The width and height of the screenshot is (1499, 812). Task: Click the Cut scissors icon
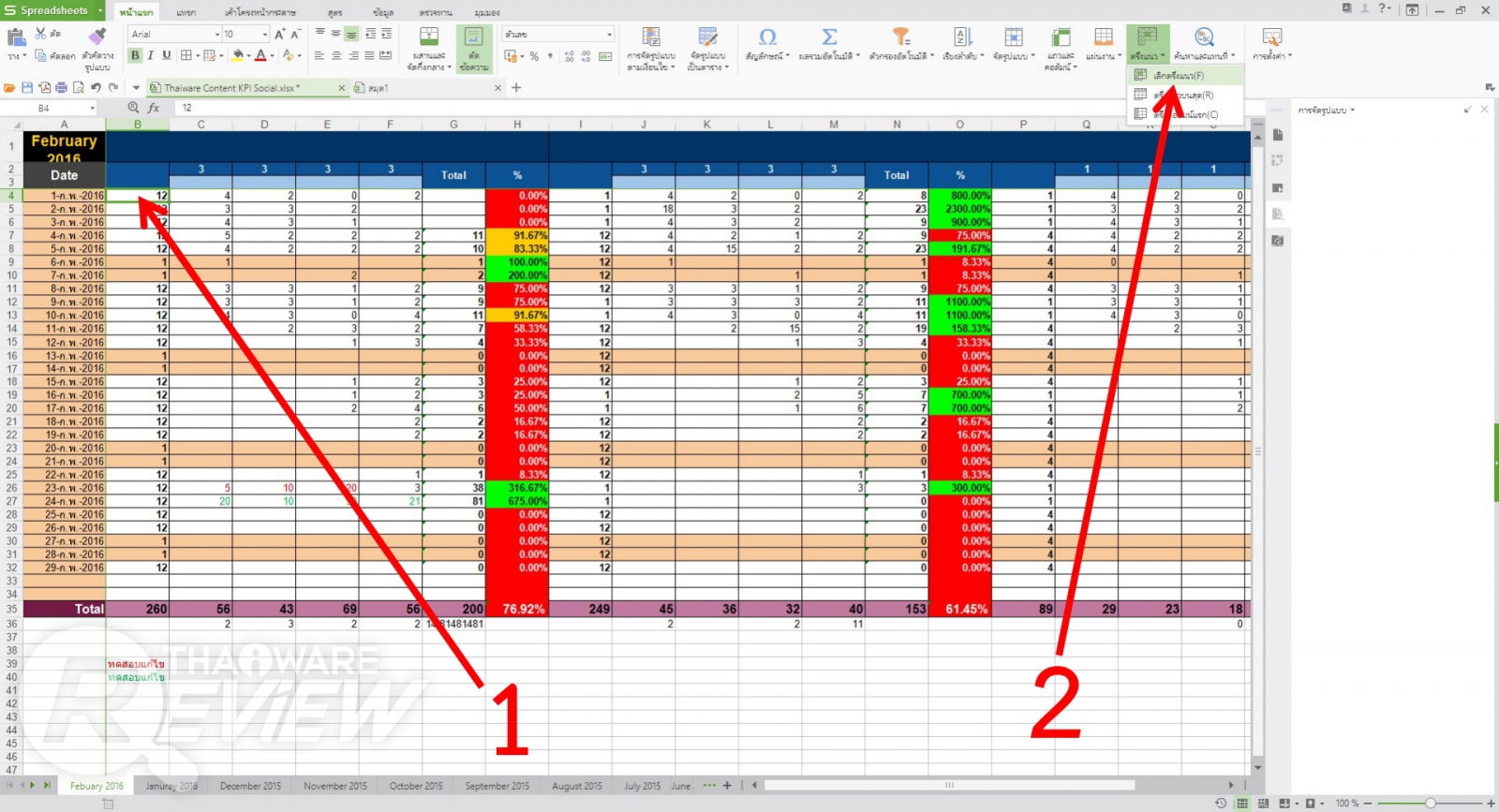41,34
